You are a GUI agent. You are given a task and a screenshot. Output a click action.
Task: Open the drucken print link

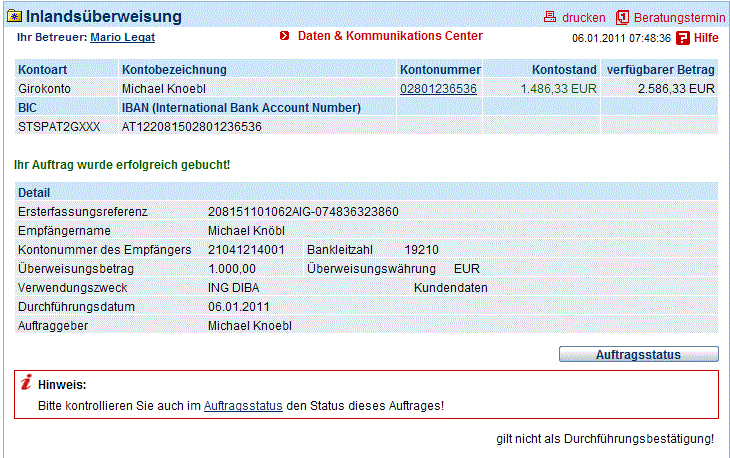[x=584, y=18]
